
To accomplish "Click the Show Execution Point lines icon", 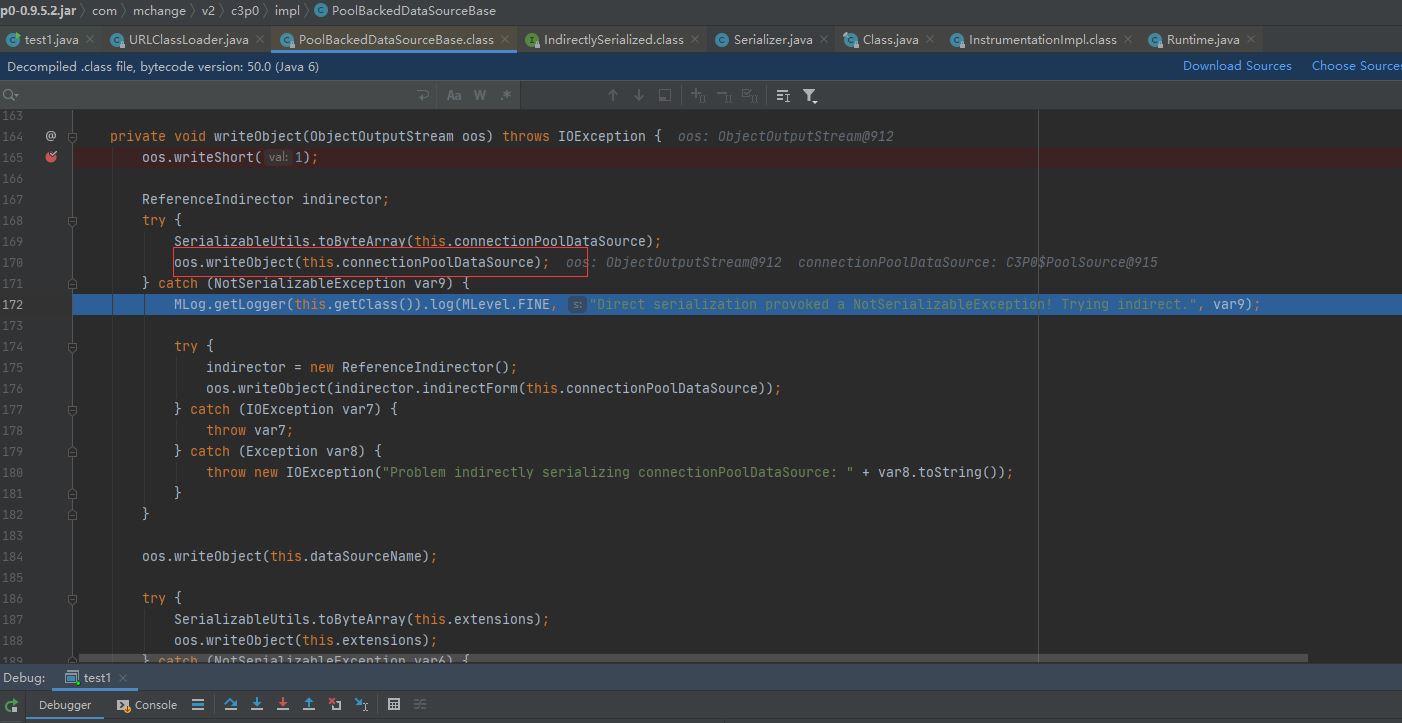I will tap(198, 704).
